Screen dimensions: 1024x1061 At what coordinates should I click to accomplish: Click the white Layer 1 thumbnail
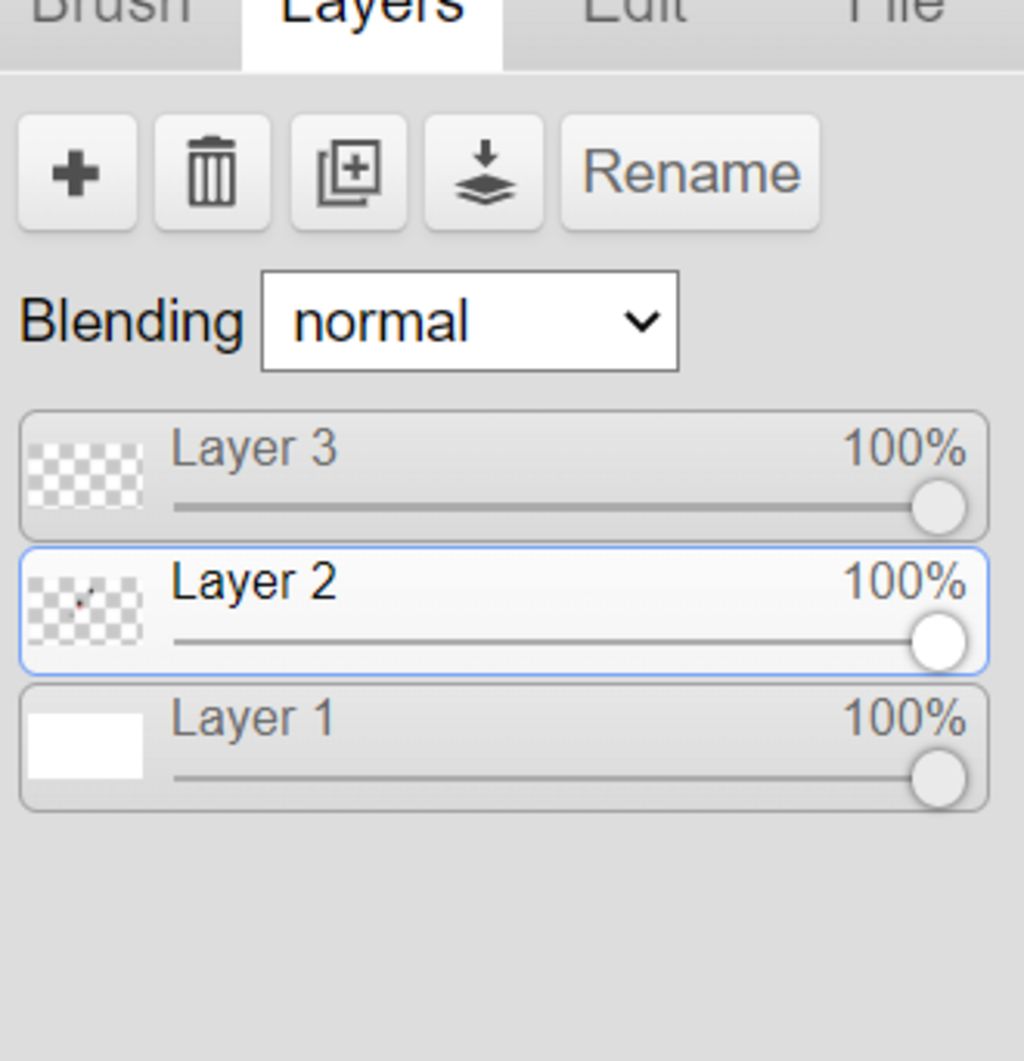85,746
